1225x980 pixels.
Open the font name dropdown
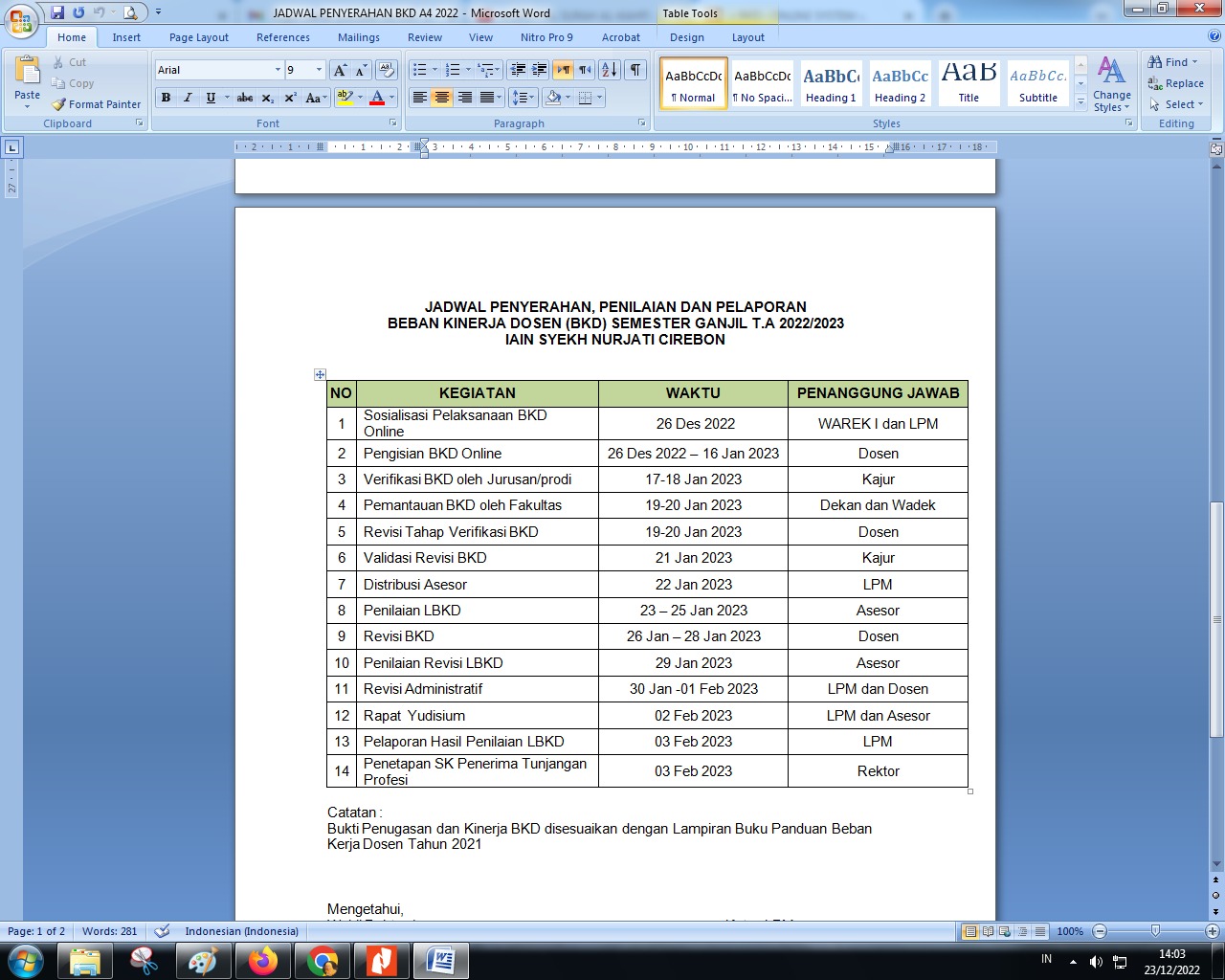pyautogui.click(x=278, y=70)
